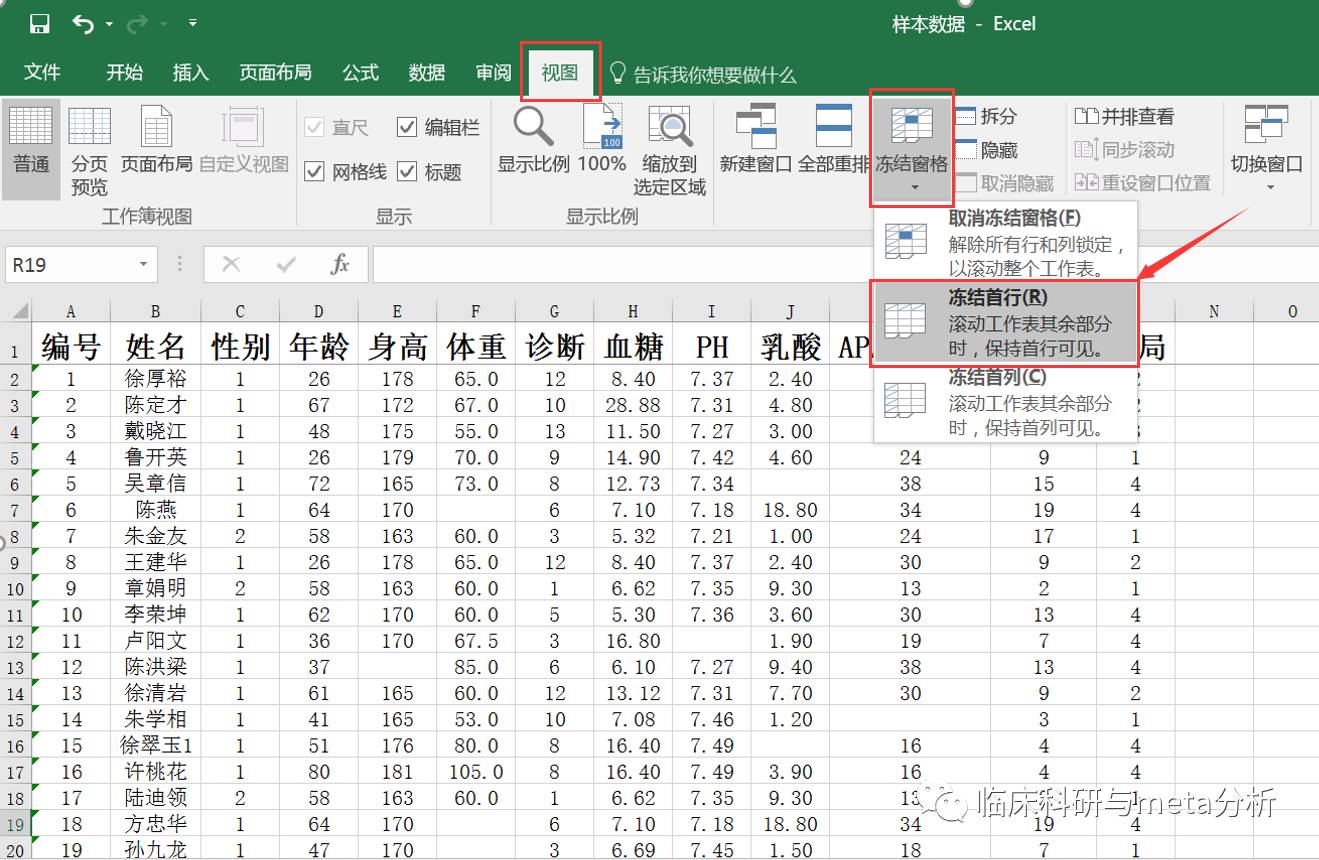Click header cell 乳酸
This screenshot has width=1319, height=860.
[x=790, y=346]
